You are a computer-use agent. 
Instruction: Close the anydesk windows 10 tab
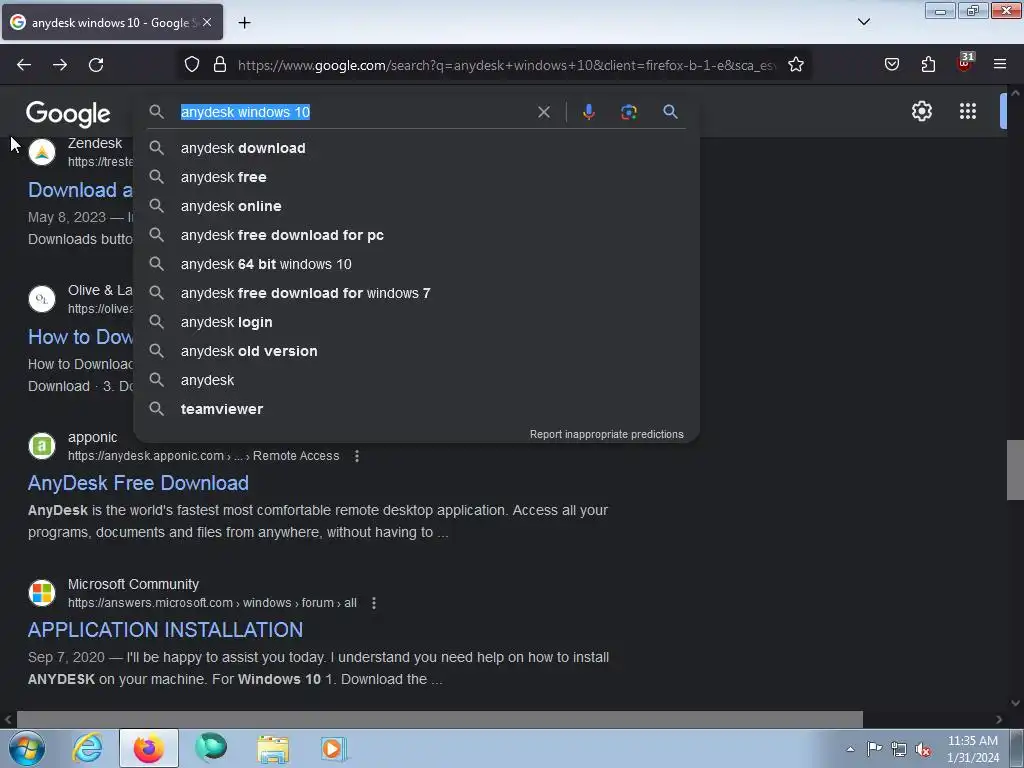207,23
